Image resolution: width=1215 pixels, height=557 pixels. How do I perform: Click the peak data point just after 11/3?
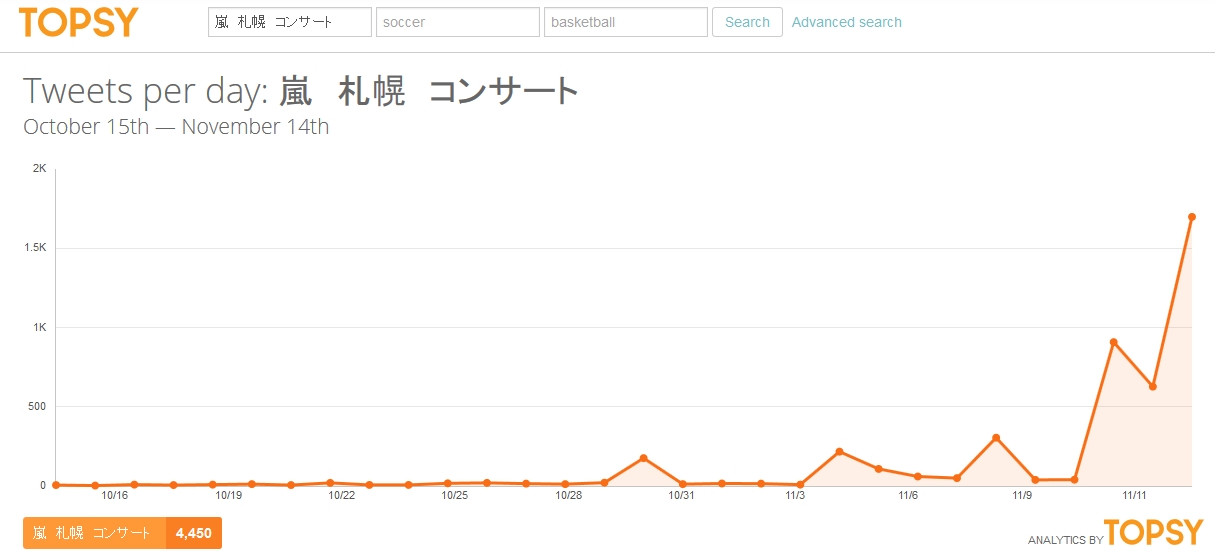[x=839, y=452]
